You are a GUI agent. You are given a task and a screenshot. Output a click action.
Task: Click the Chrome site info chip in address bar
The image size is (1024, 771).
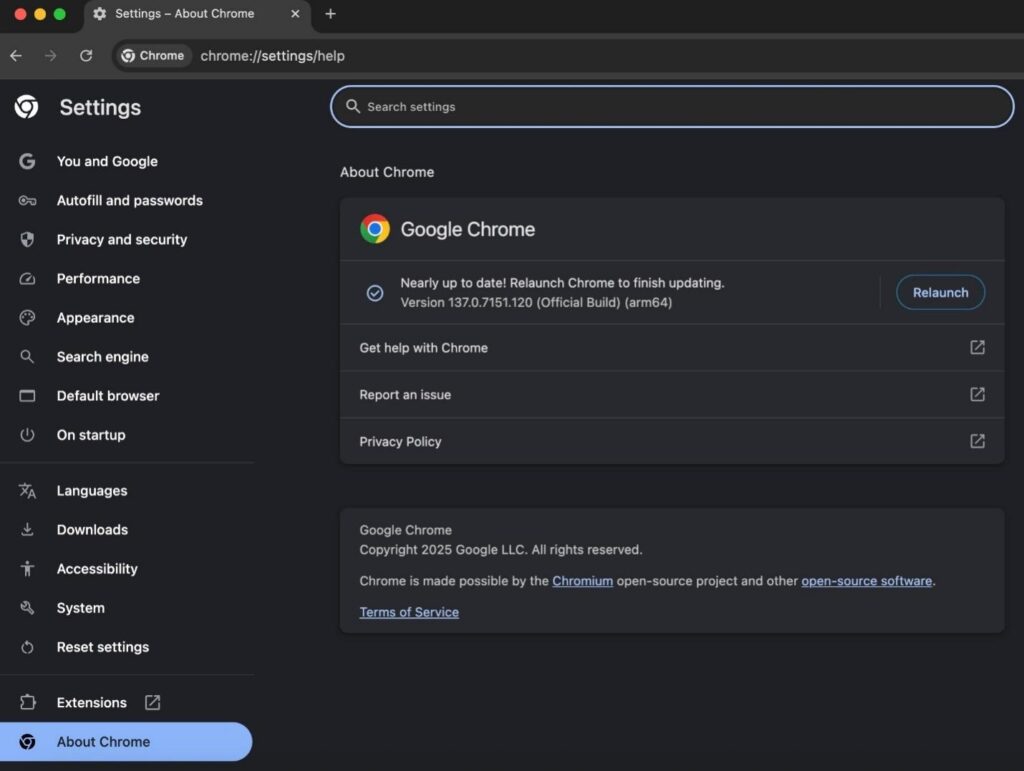153,56
